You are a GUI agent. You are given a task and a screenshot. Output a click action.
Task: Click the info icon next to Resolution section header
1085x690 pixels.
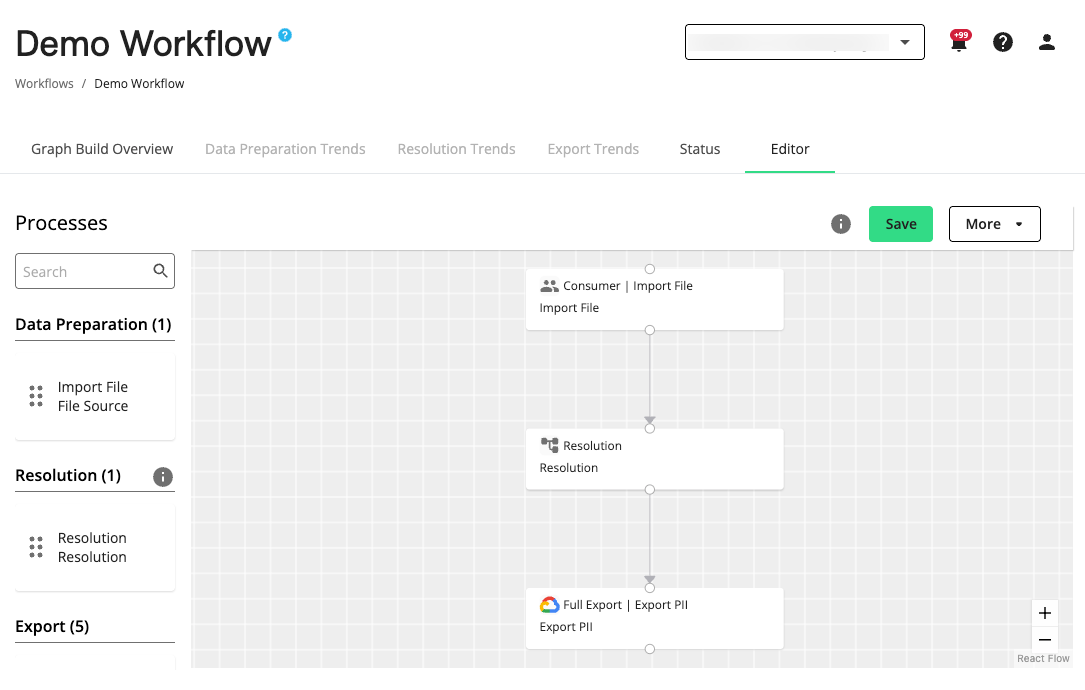click(x=163, y=477)
